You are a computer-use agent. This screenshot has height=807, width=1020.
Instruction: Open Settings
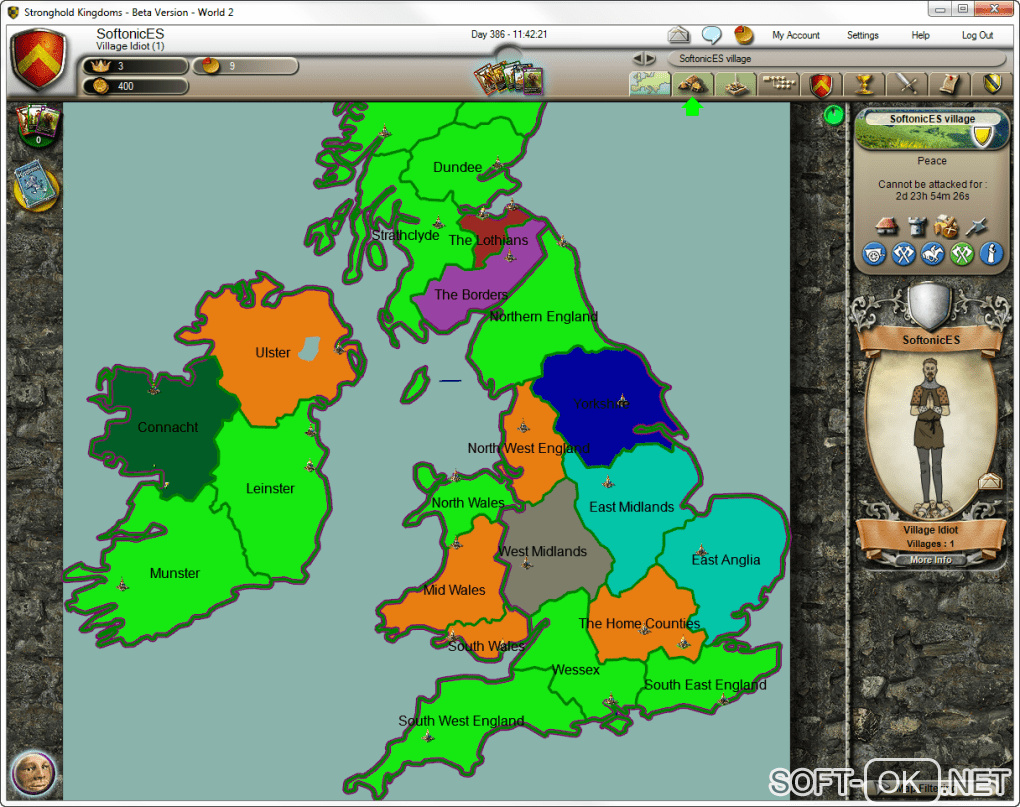pos(863,35)
